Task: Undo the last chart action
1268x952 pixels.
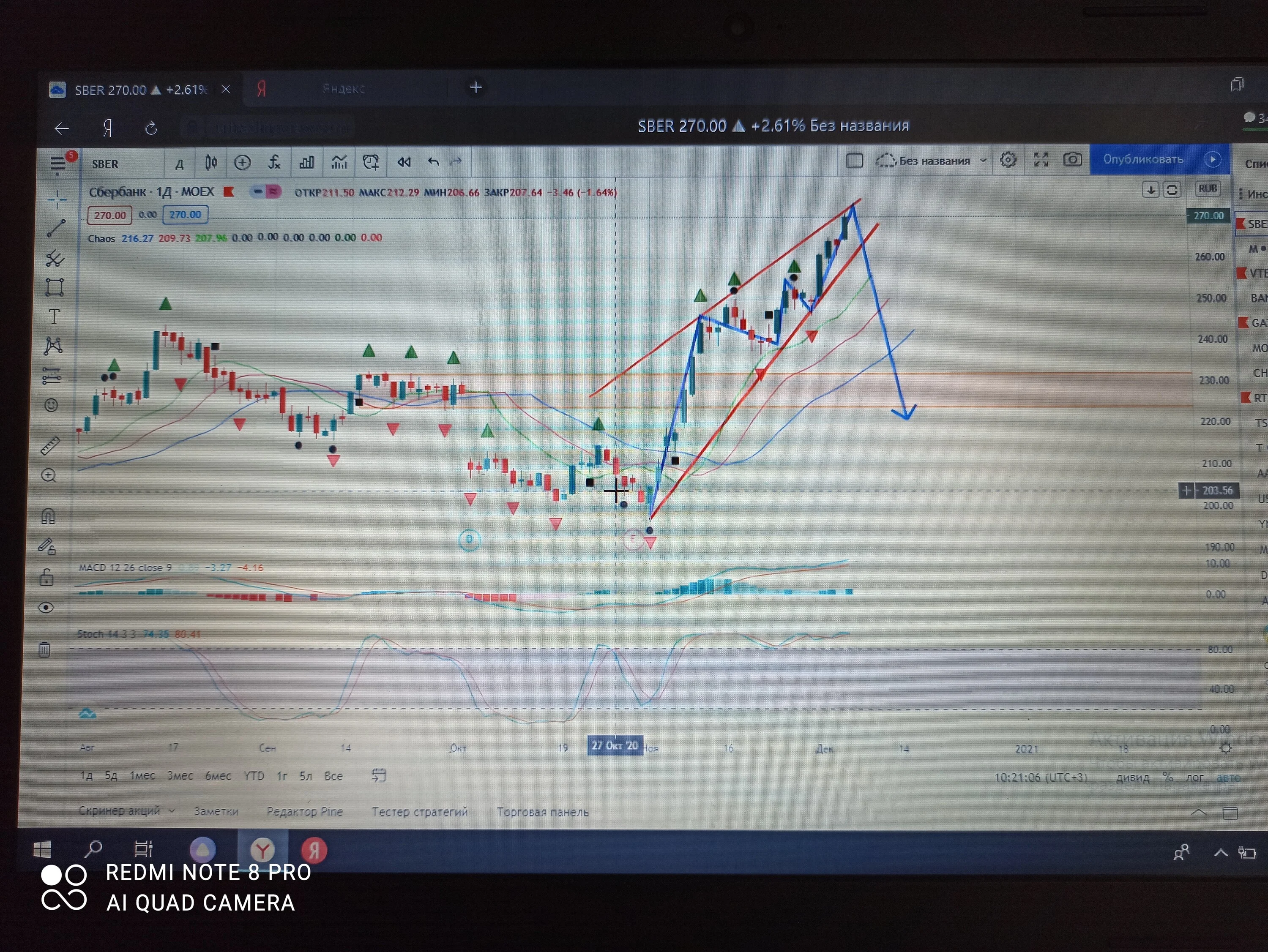Action: [x=433, y=162]
